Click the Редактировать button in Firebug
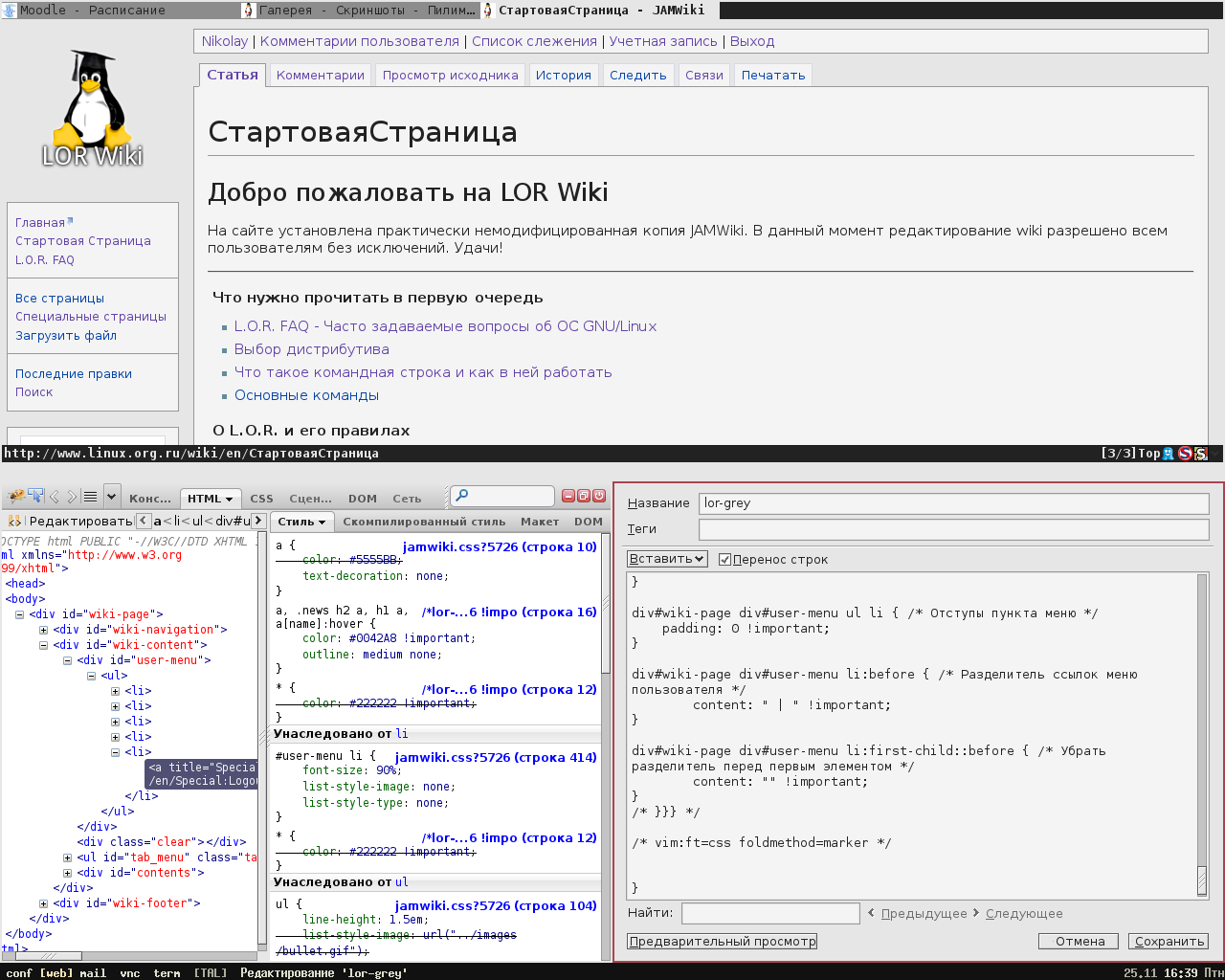Image resolution: width=1225 pixels, height=980 pixels. [x=80, y=522]
